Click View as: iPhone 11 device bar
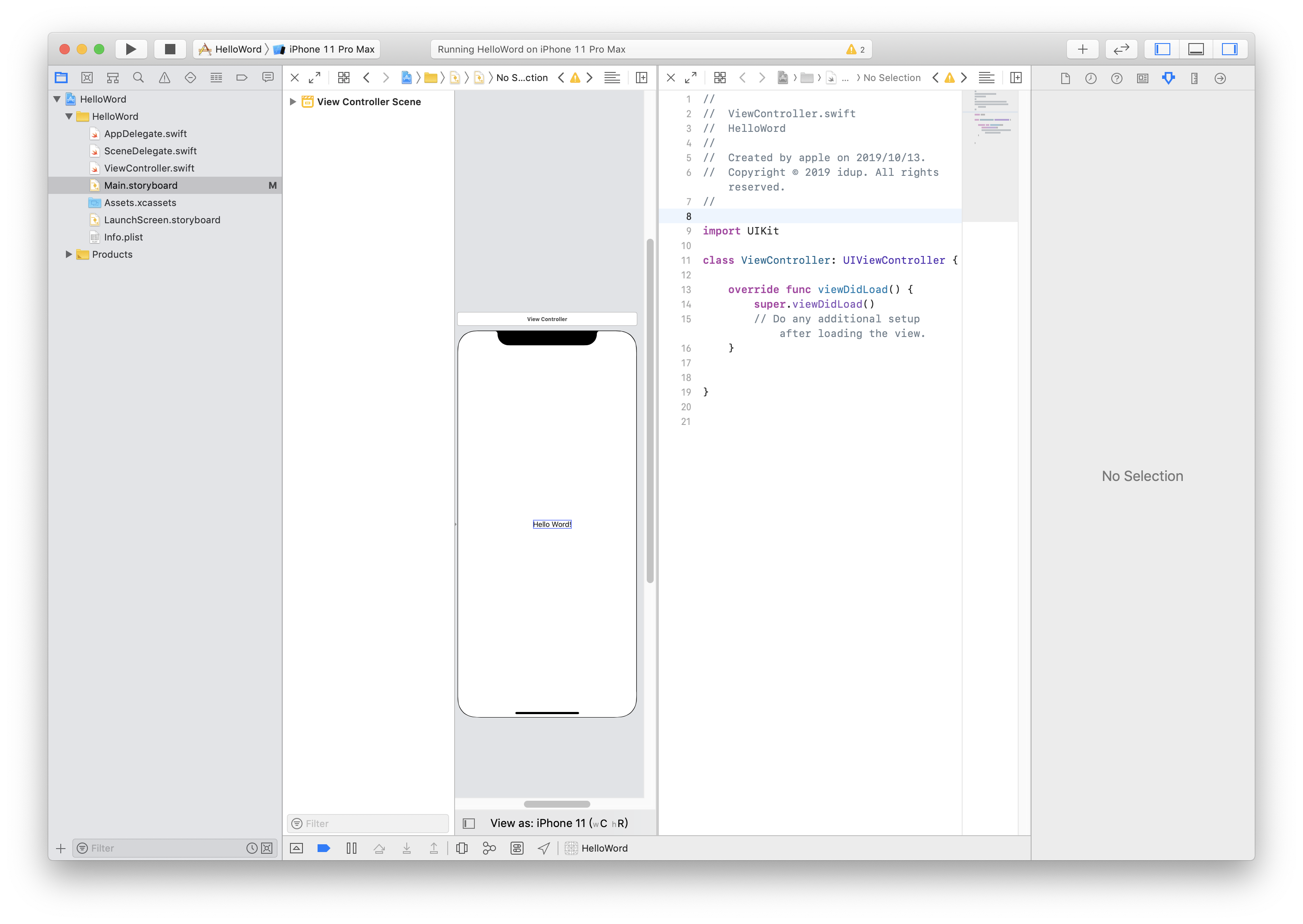This screenshot has width=1303, height=924. coord(558,823)
